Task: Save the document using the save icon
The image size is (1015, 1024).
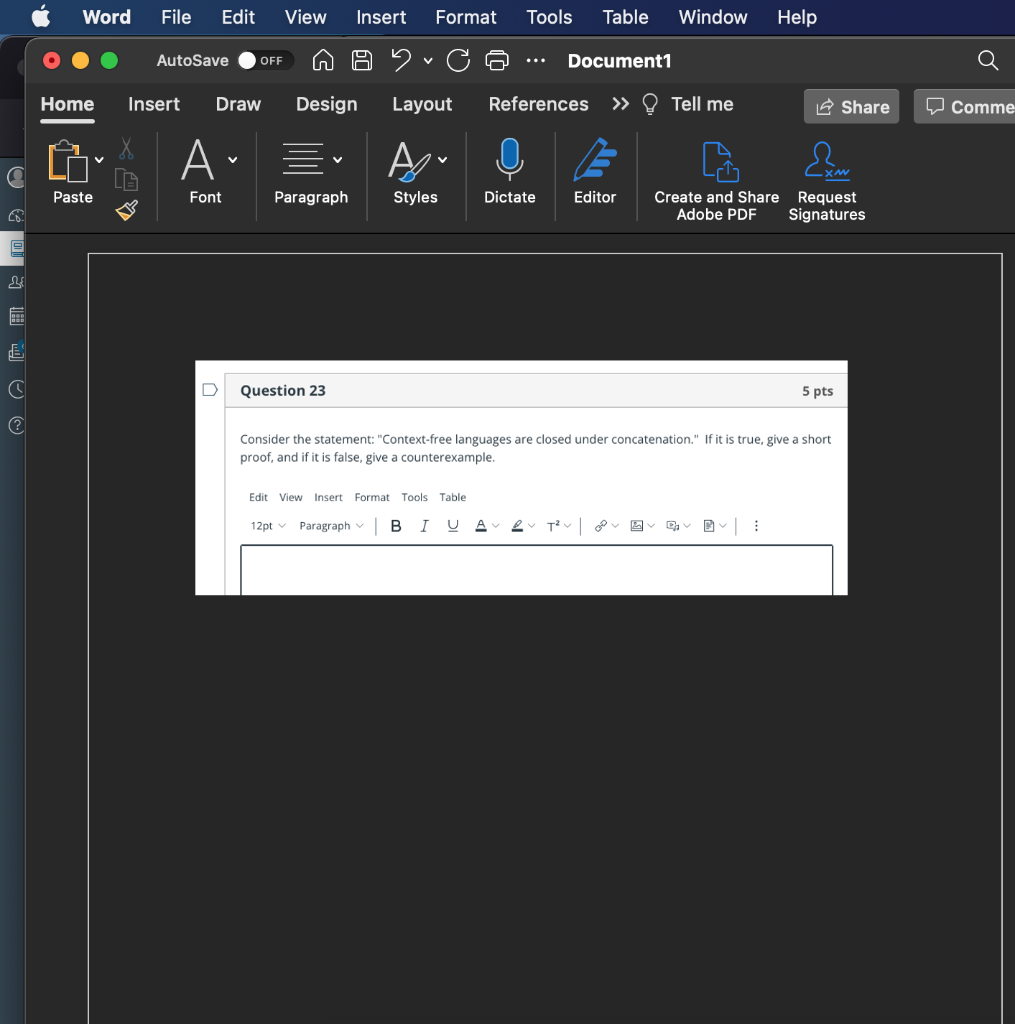Action: (362, 60)
